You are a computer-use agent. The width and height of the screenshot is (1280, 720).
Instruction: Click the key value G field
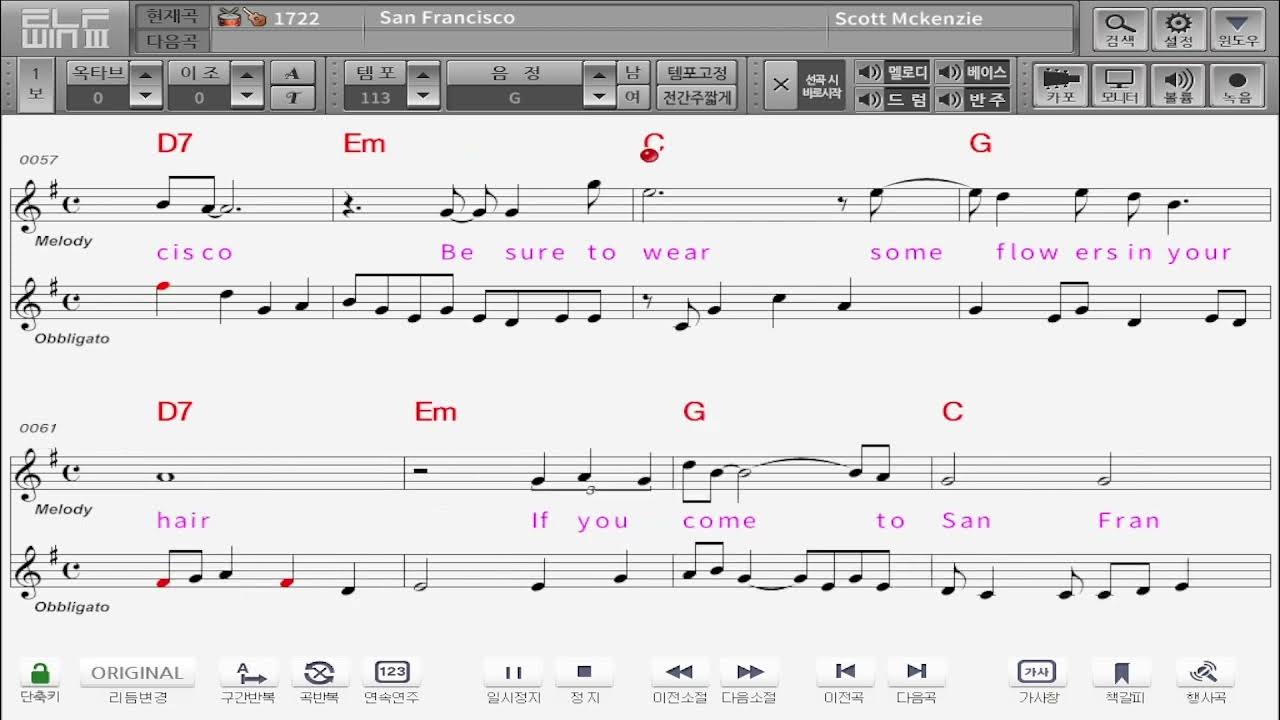(515, 98)
